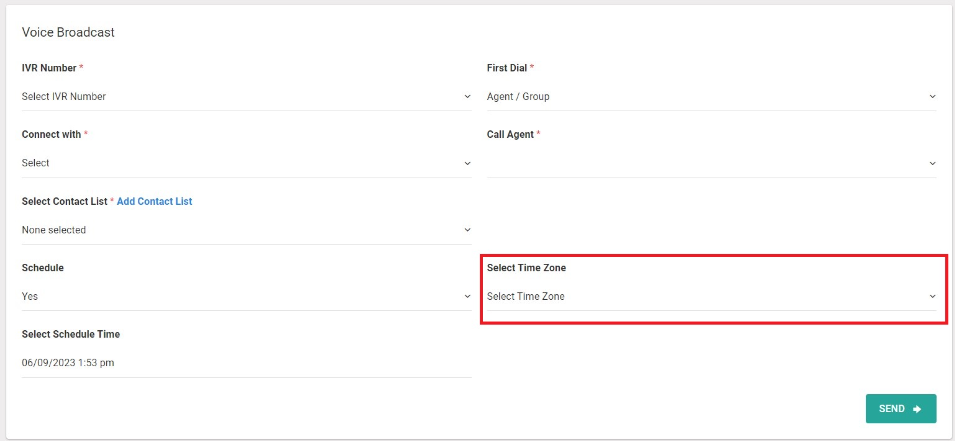
Task: Open the None selected contact list dropdown
Action: click(247, 230)
